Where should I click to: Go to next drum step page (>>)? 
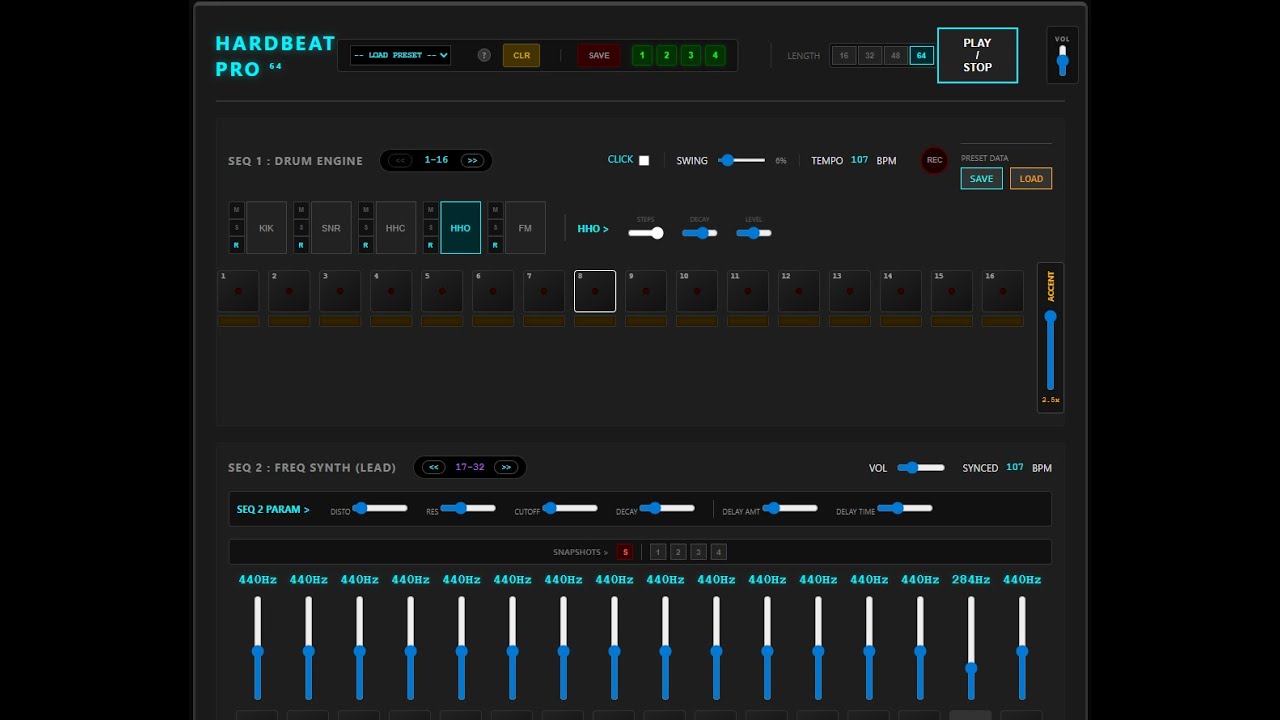(x=472, y=160)
